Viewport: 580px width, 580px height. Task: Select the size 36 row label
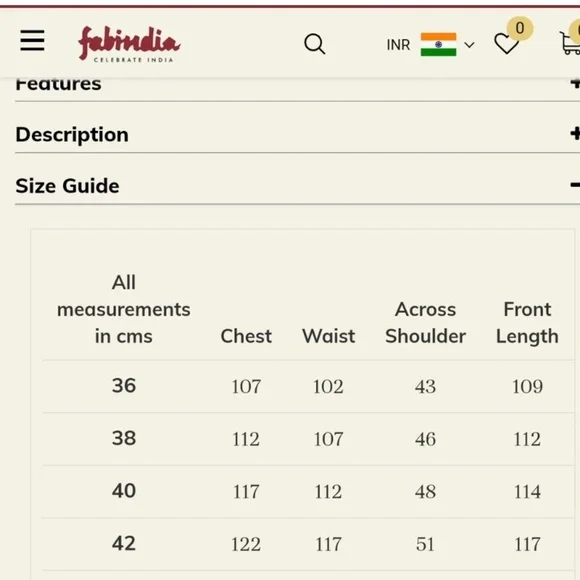coord(124,385)
